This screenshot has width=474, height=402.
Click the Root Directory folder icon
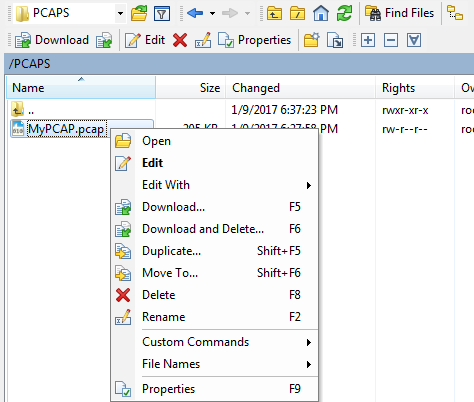pos(297,14)
